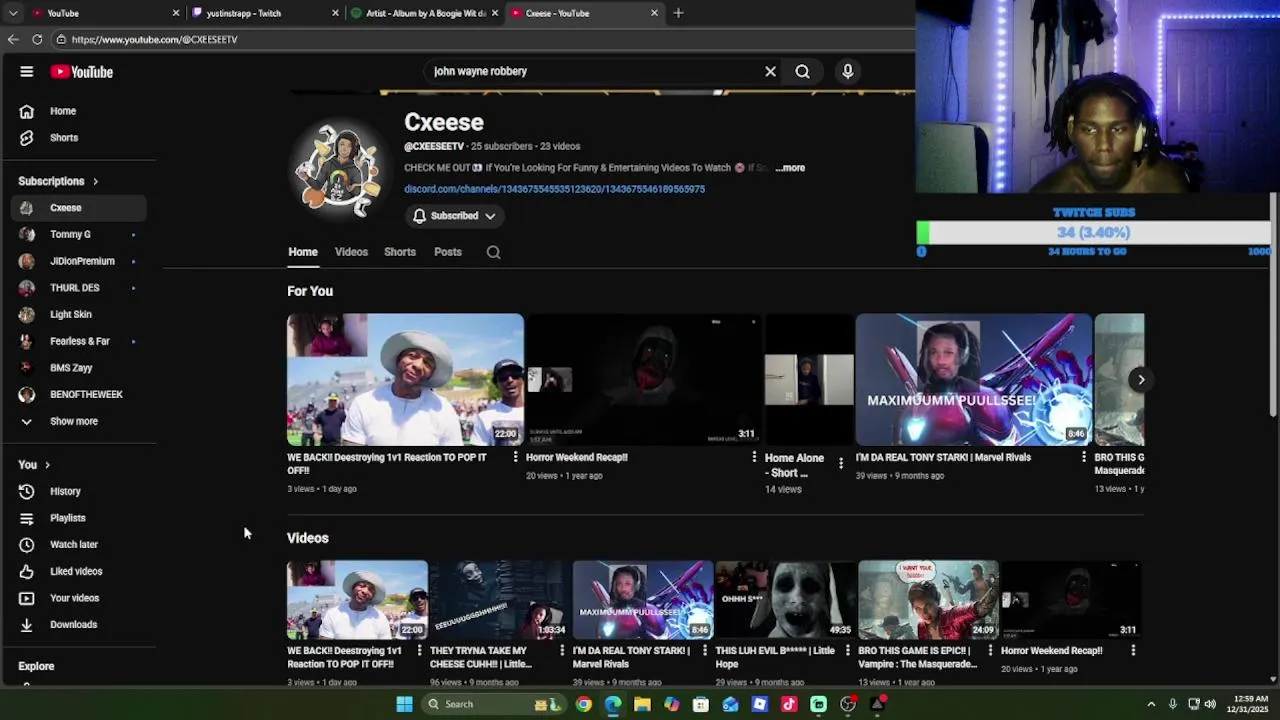
Task: Open File Explorer from taskbar
Action: coord(642,704)
